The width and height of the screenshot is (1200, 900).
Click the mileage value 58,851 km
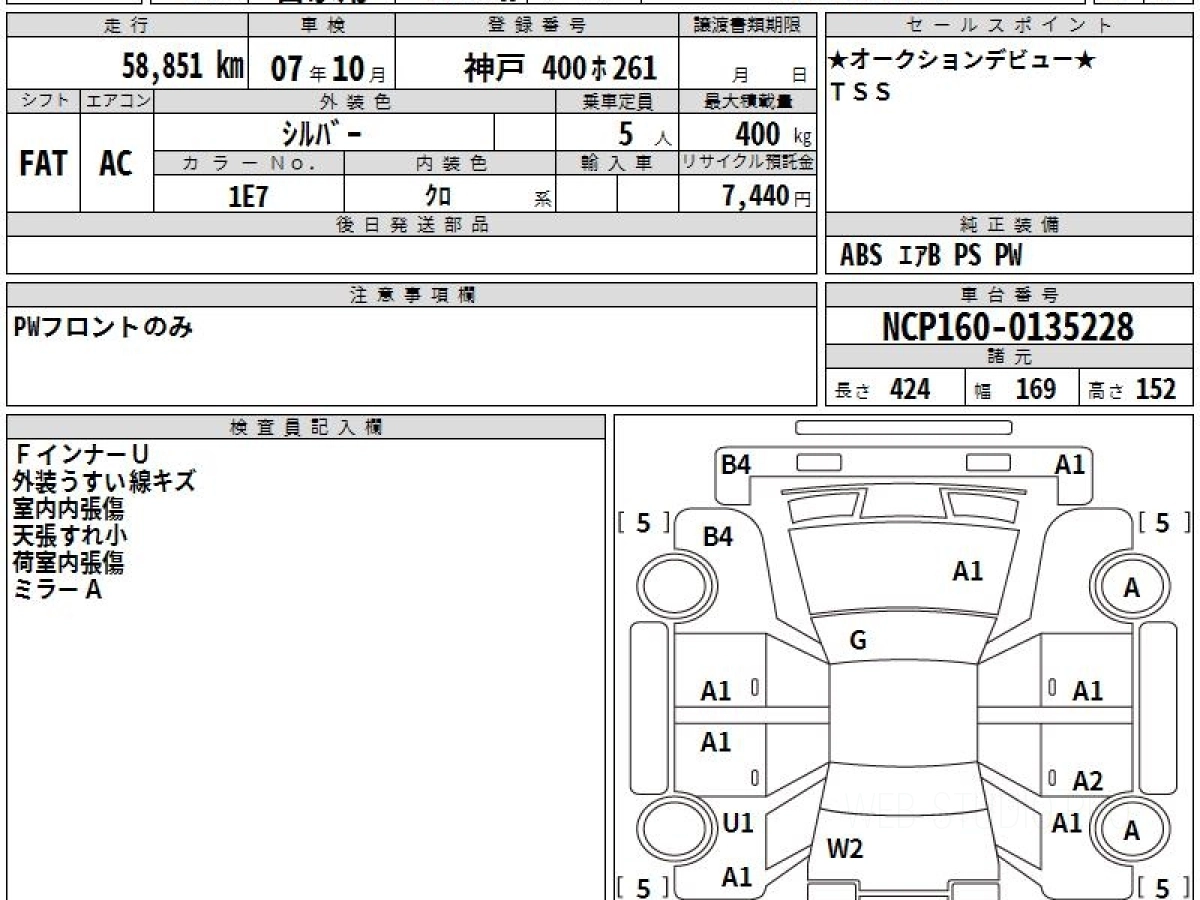[x=183, y=67]
